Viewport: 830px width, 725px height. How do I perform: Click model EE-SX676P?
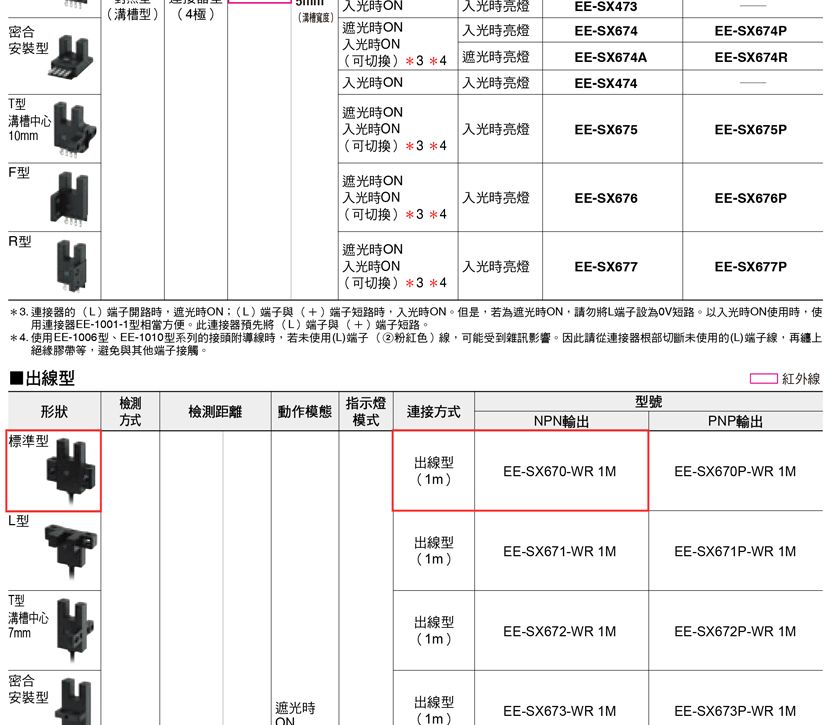pyautogui.click(x=750, y=198)
